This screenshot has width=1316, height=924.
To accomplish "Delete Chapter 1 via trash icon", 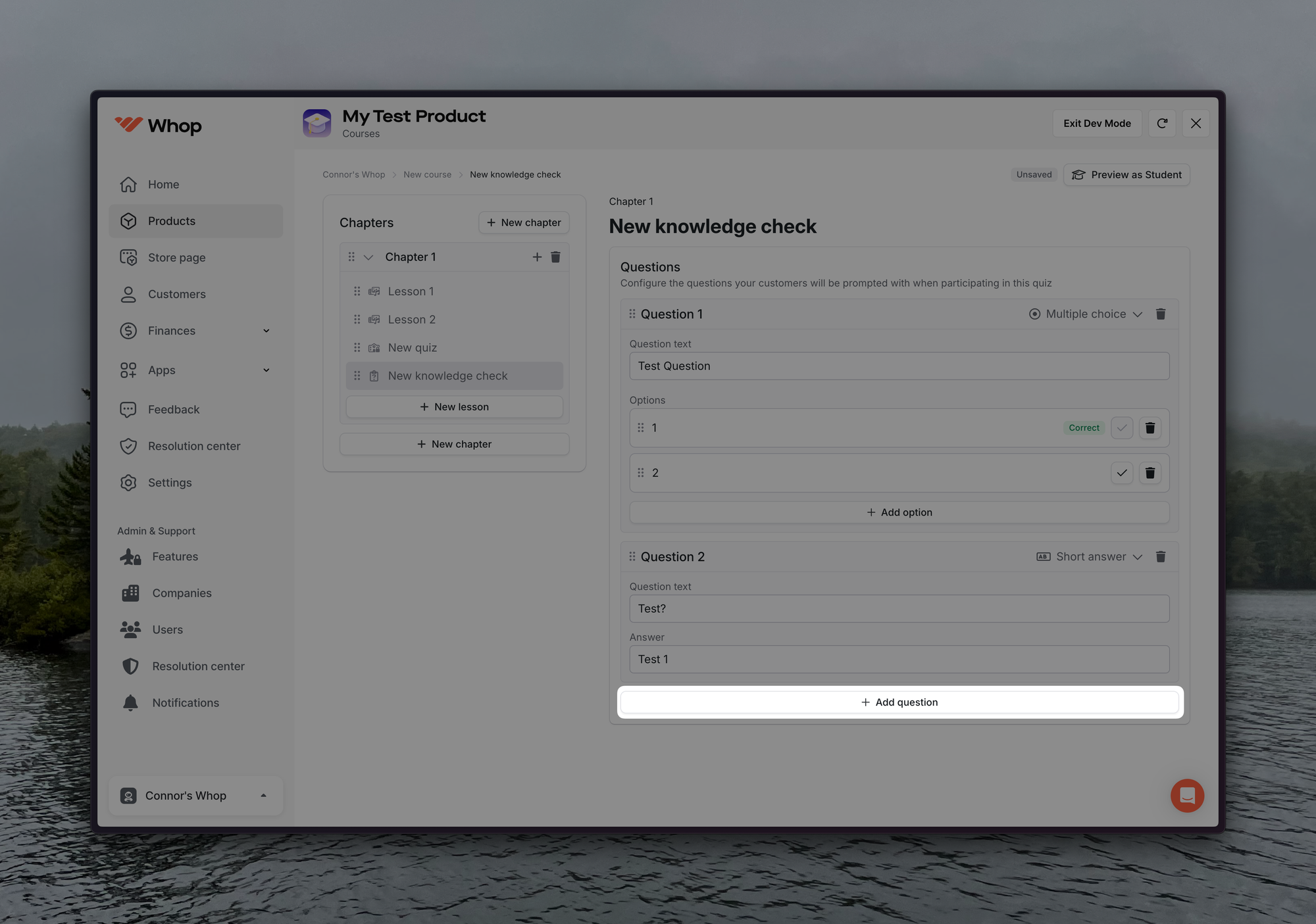I will (555, 257).
